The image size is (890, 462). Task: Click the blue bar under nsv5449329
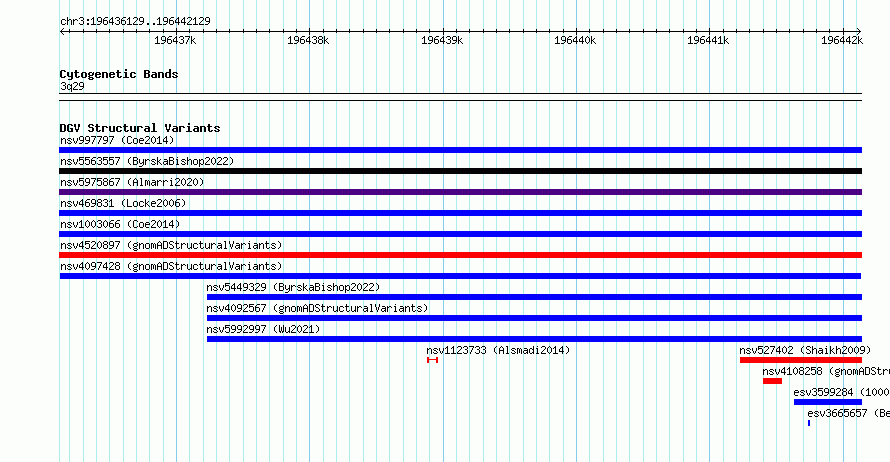(x=534, y=297)
